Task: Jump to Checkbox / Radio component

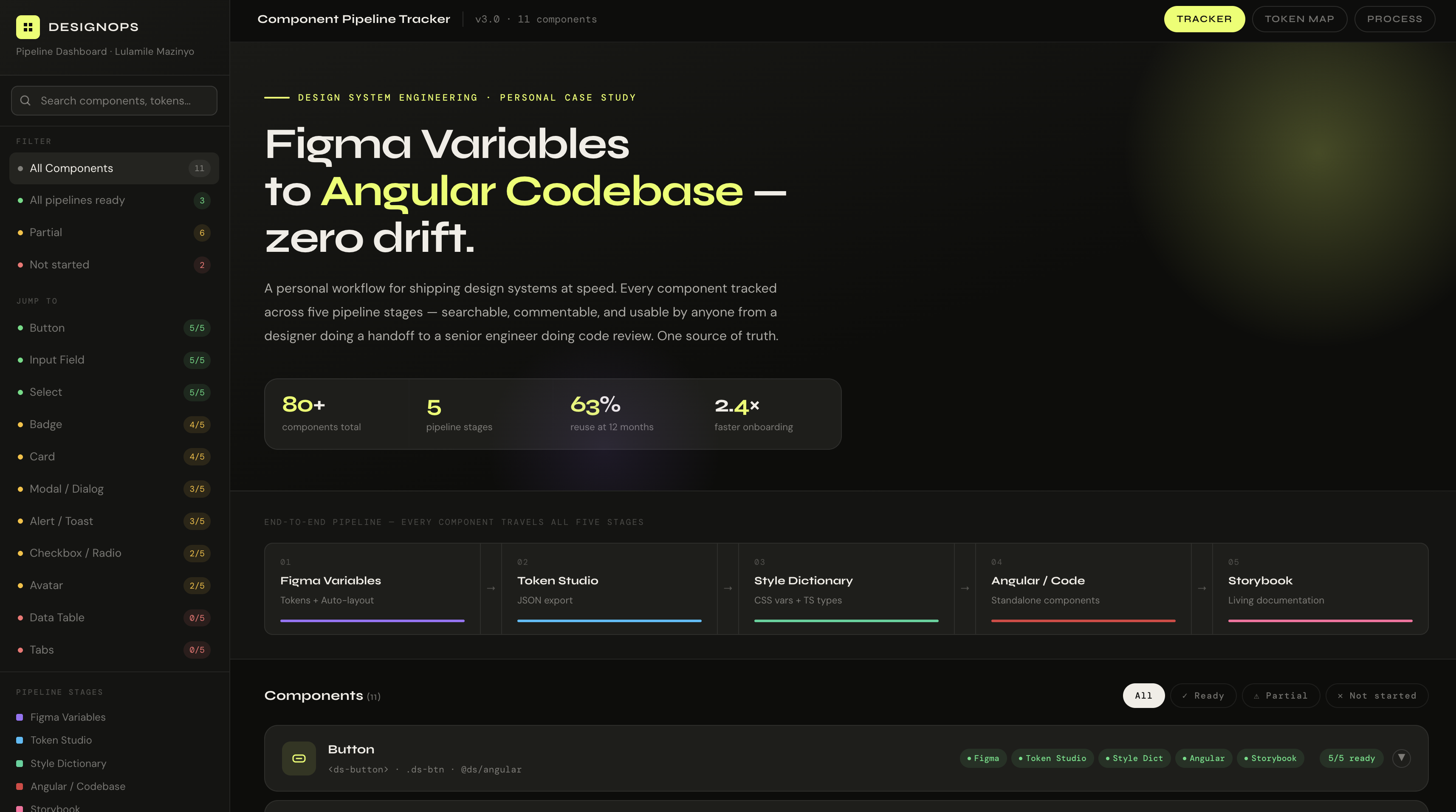Action: coord(114,554)
